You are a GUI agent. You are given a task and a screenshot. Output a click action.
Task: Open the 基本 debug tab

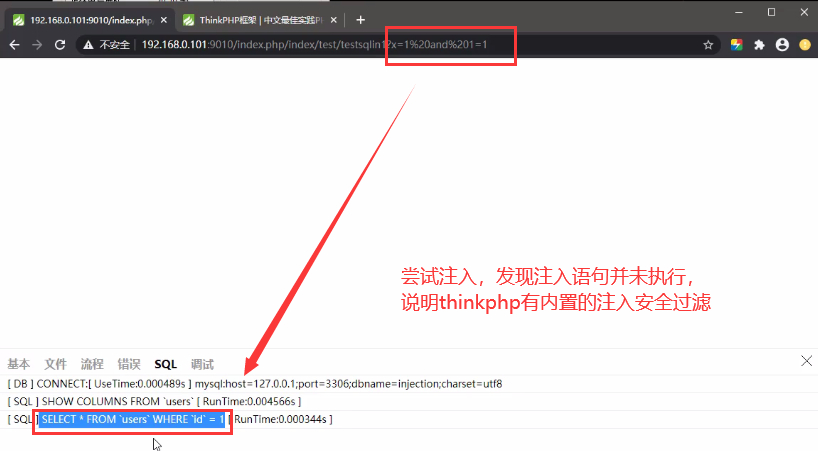[18, 364]
